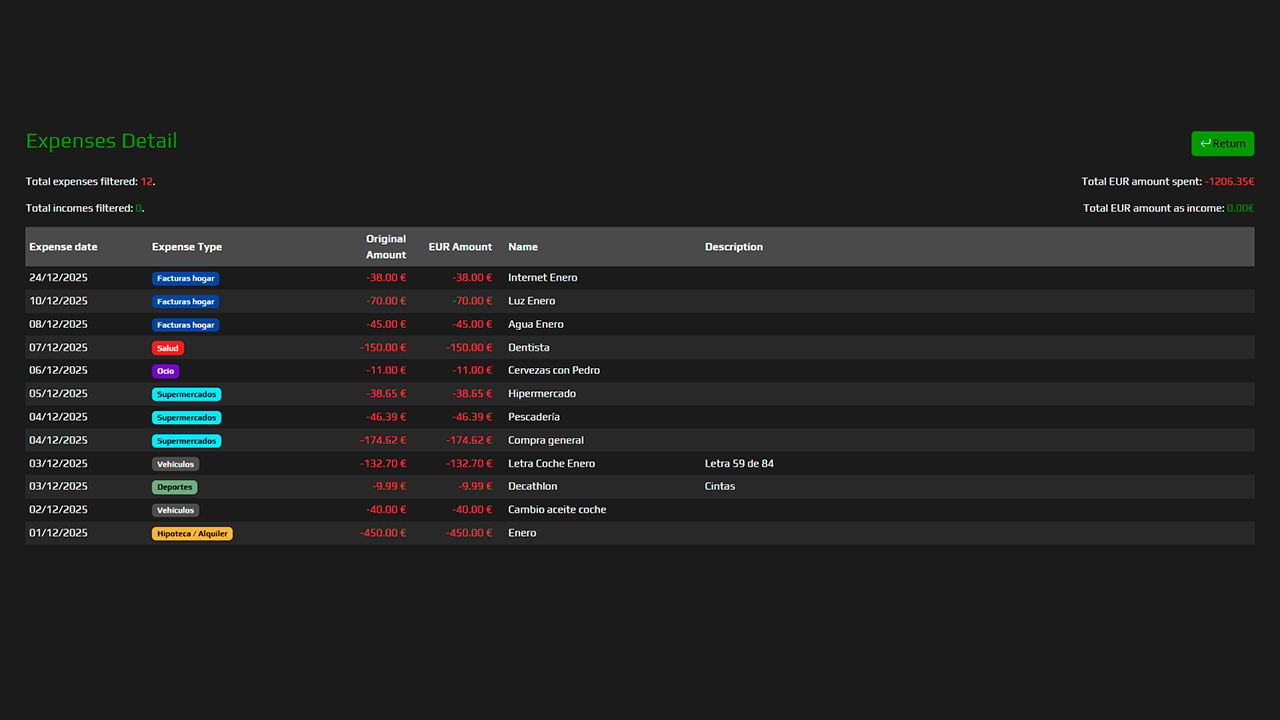This screenshot has width=1280, height=720.
Task: Click the Vehículos tag on Letra Coche row
Action: point(175,464)
